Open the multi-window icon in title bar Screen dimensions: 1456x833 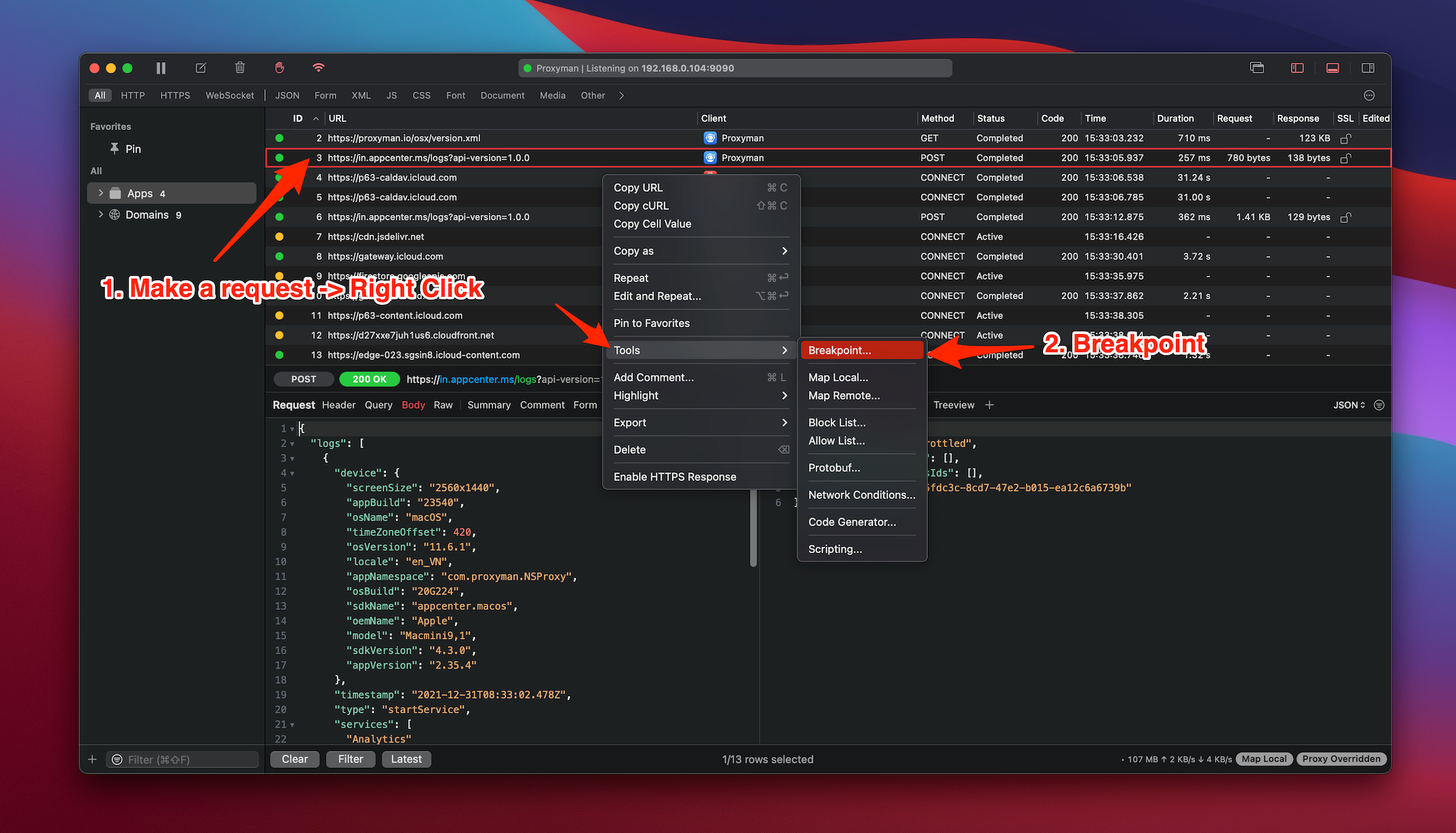(x=1257, y=68)
